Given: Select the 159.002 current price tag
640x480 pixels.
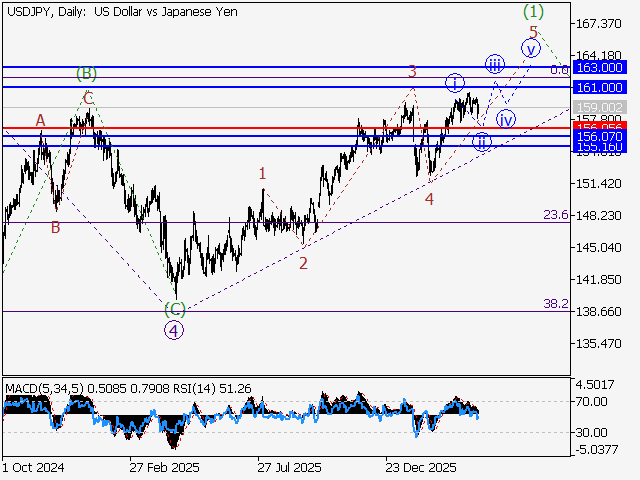Looking at the screenshot, I should (600, 107).
